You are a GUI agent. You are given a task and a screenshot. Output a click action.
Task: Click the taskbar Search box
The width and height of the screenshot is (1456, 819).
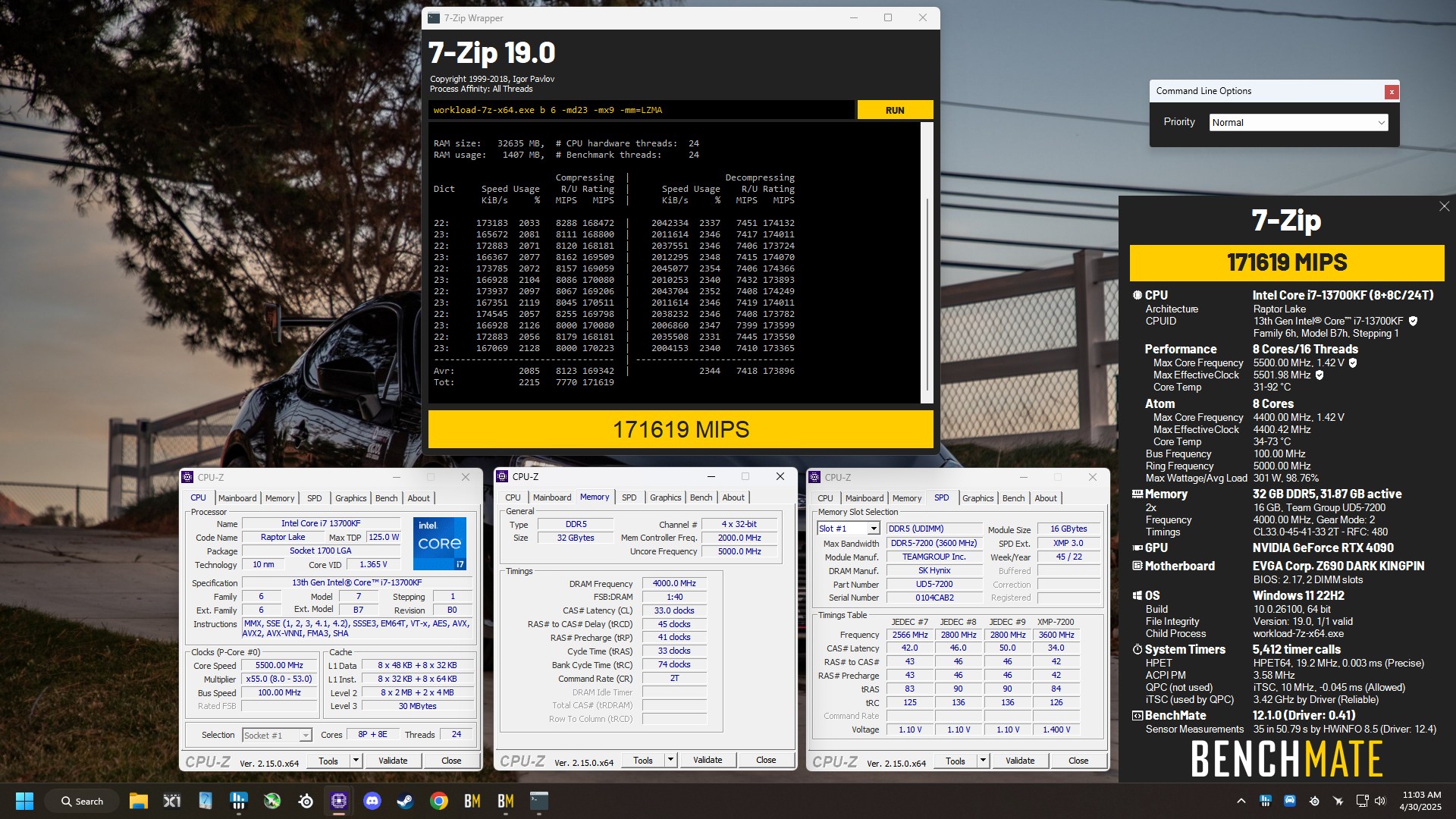pos(82,801)
